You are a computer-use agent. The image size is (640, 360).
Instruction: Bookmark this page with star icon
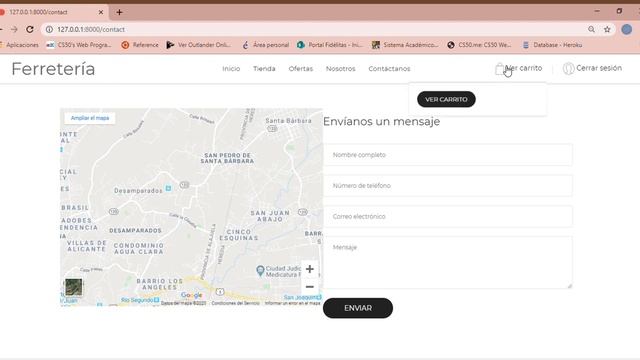coord(607,29)
